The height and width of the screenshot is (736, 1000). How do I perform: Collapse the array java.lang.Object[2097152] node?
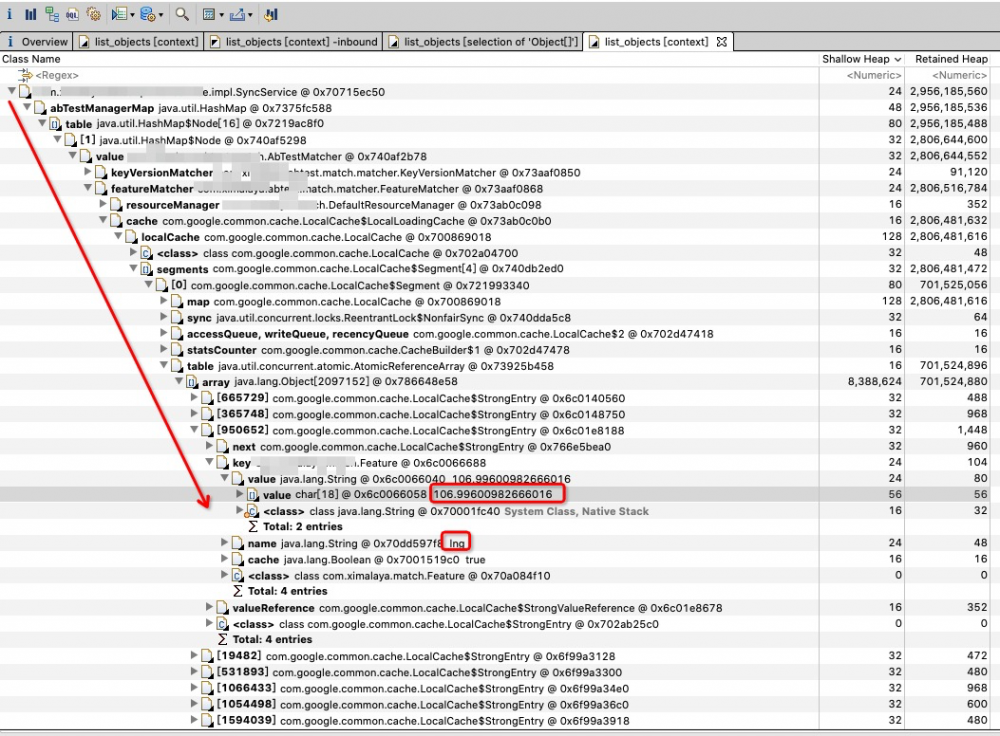pos(179,381)
